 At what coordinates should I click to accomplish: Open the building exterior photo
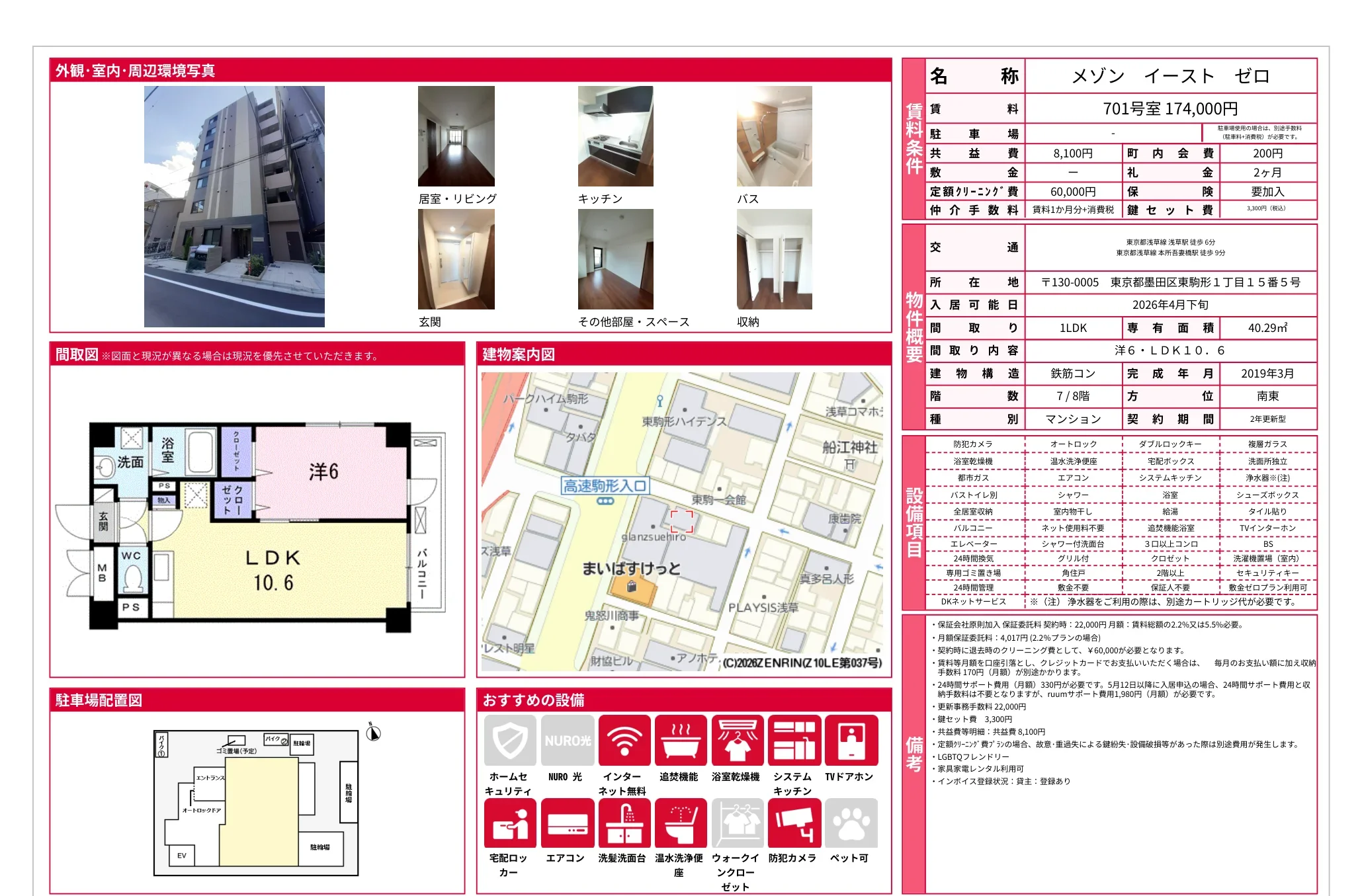tap(234, 206)
